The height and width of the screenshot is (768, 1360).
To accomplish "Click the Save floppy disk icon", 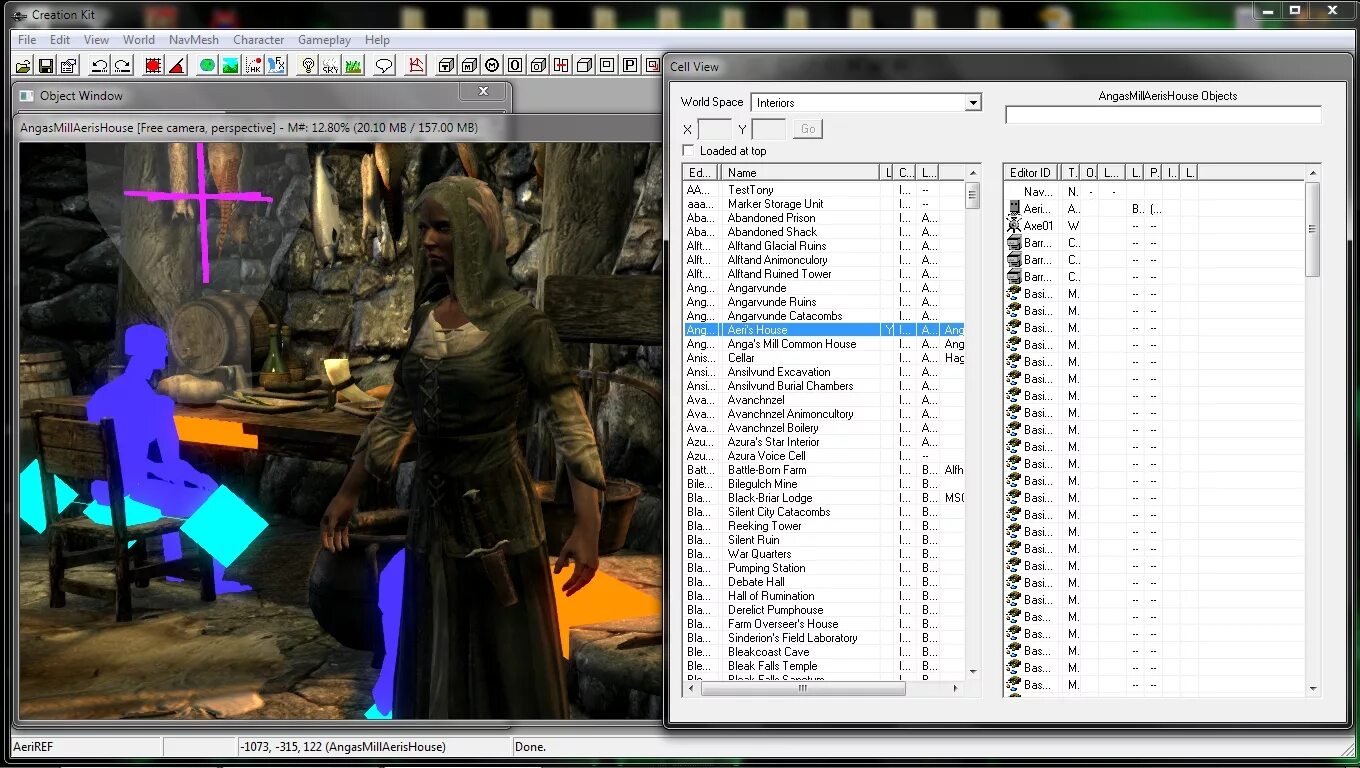I will 46,66.
